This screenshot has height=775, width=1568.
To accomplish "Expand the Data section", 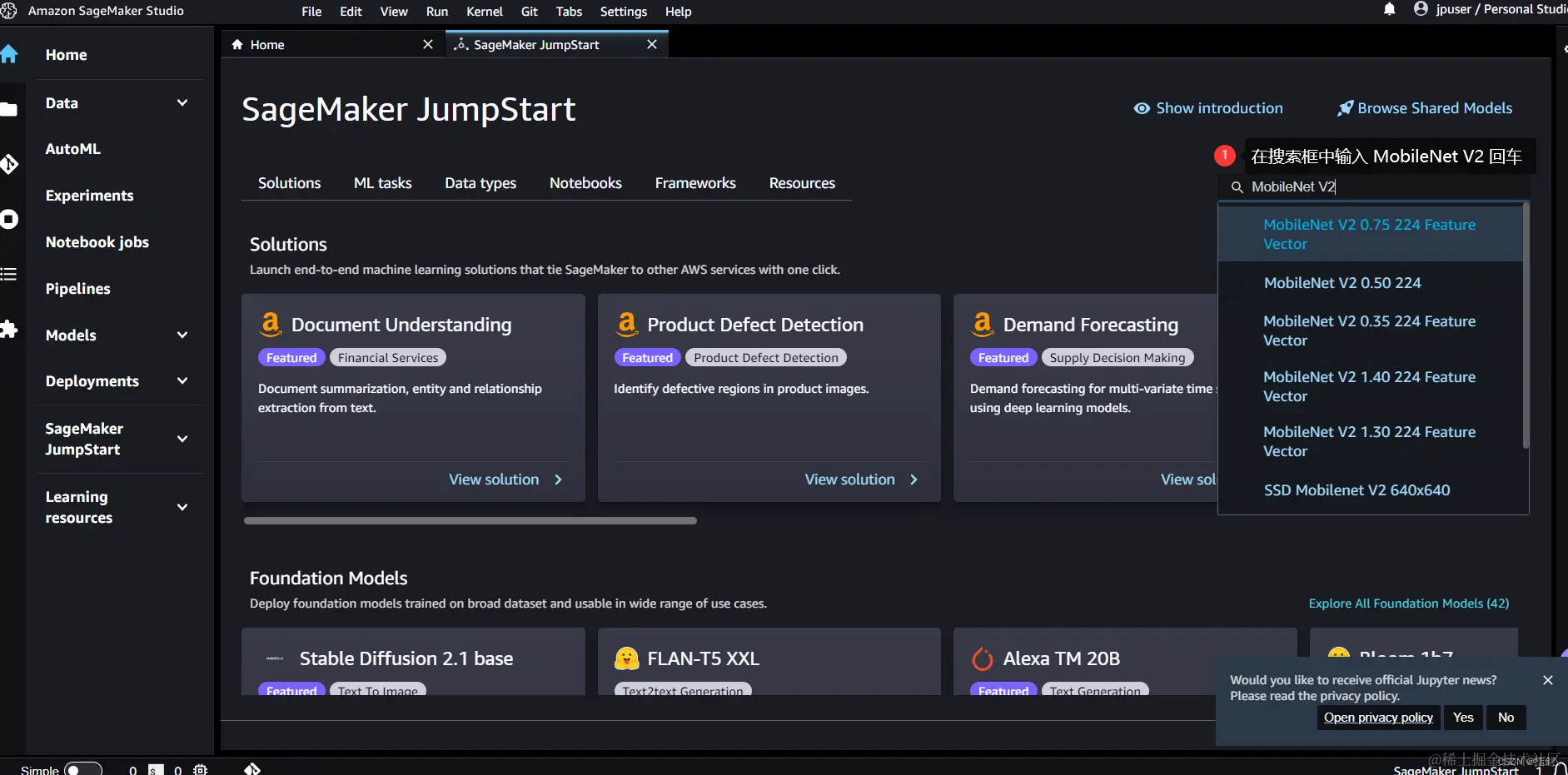I will (182, 102).
